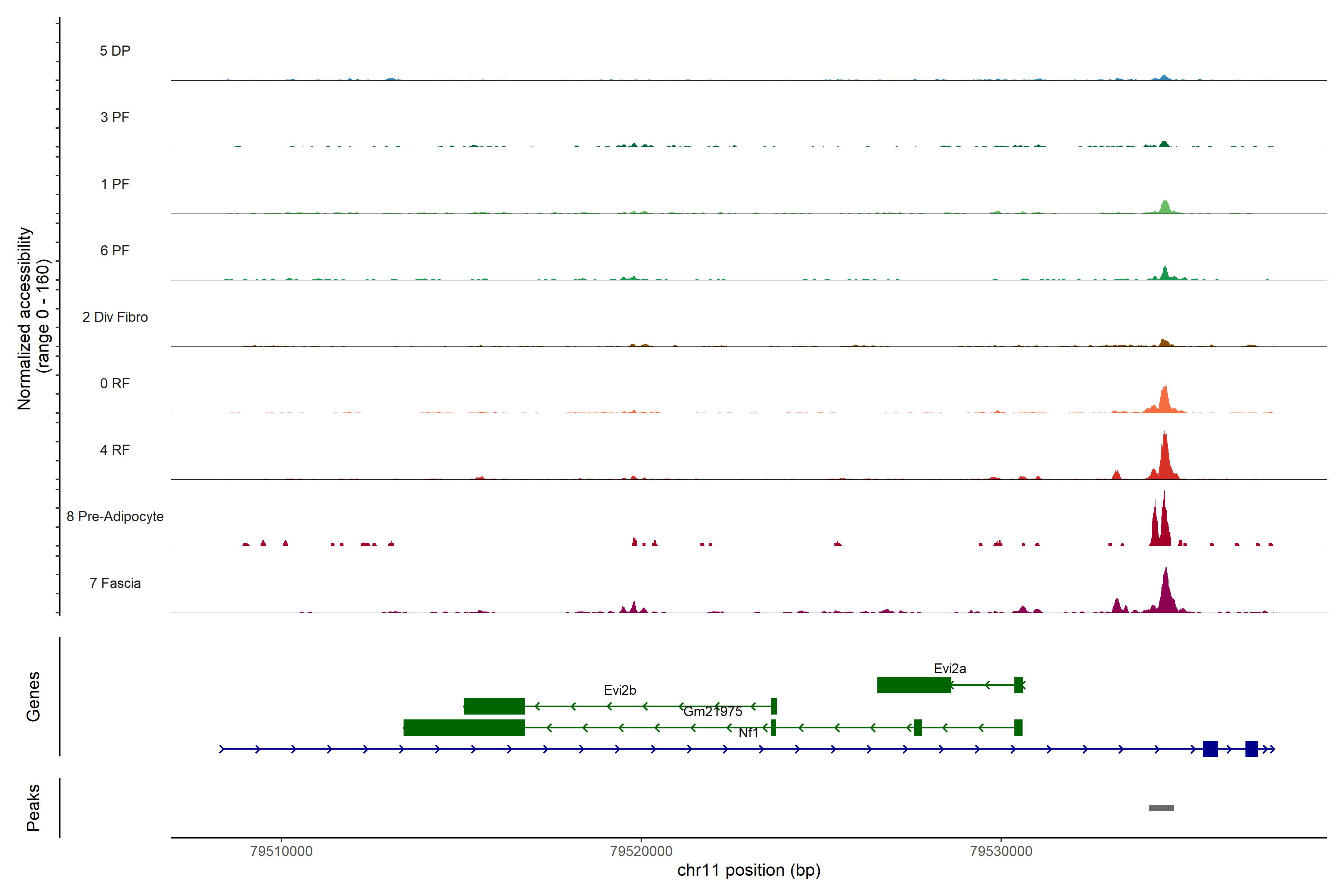Click the 79520000 axis tick label
Image resolution: width=1344 pixels, height=896 pixels.
click(x=641, y=851)
